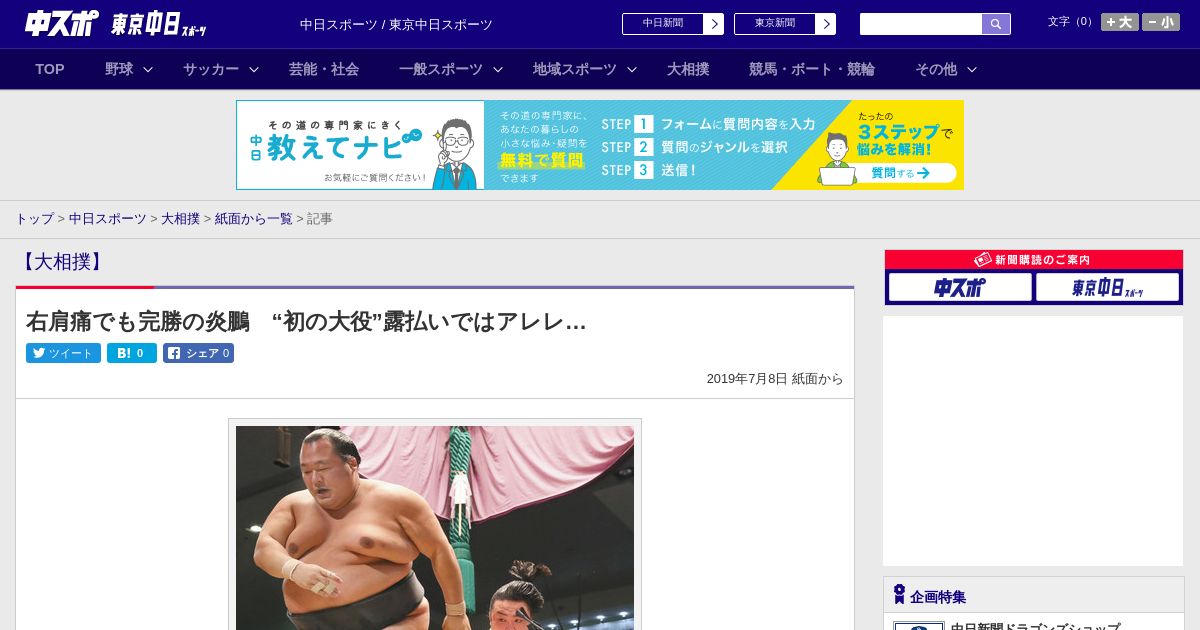
Task: Expand the 一般スポーツ dropdown chevron
Action: (498, 69)
